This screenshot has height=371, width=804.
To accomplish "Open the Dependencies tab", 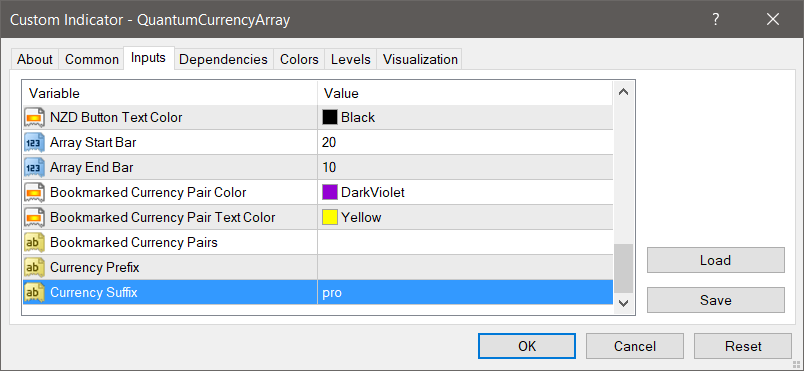I will click(x=224, y=59).
